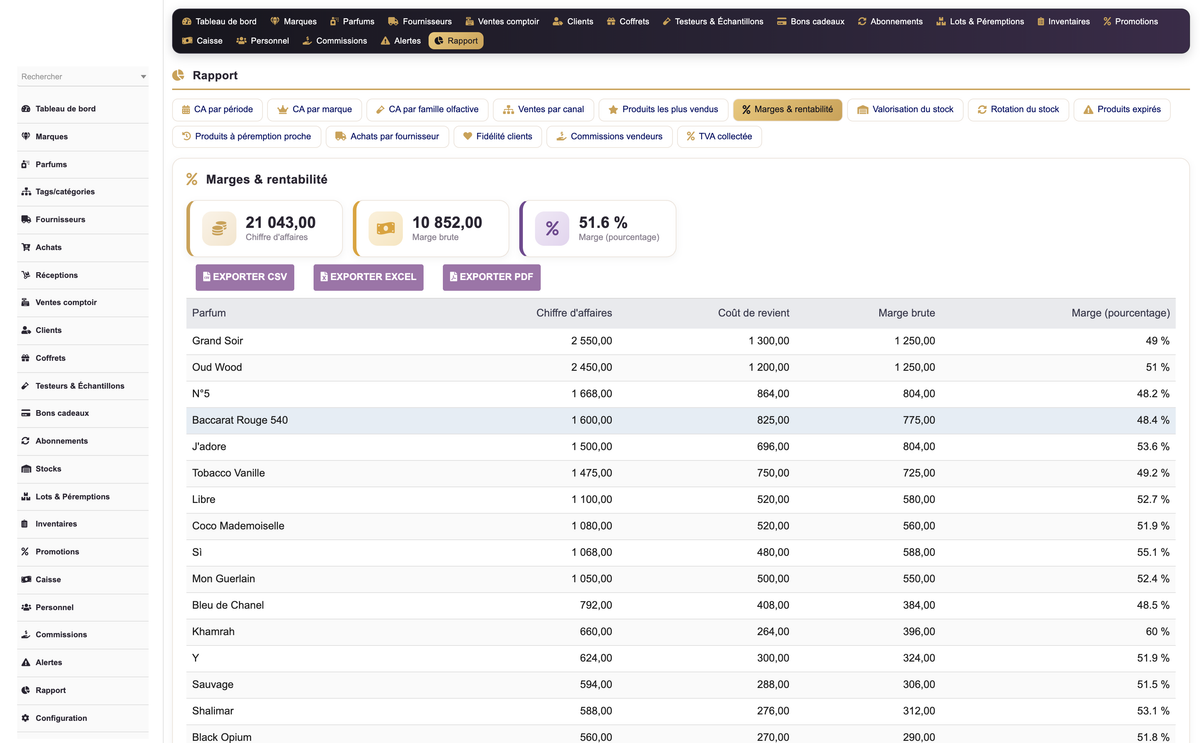Screen dimensions: 1200x743
Task: Open Caisse in the top menu
Action: click(x=202, y=41)
